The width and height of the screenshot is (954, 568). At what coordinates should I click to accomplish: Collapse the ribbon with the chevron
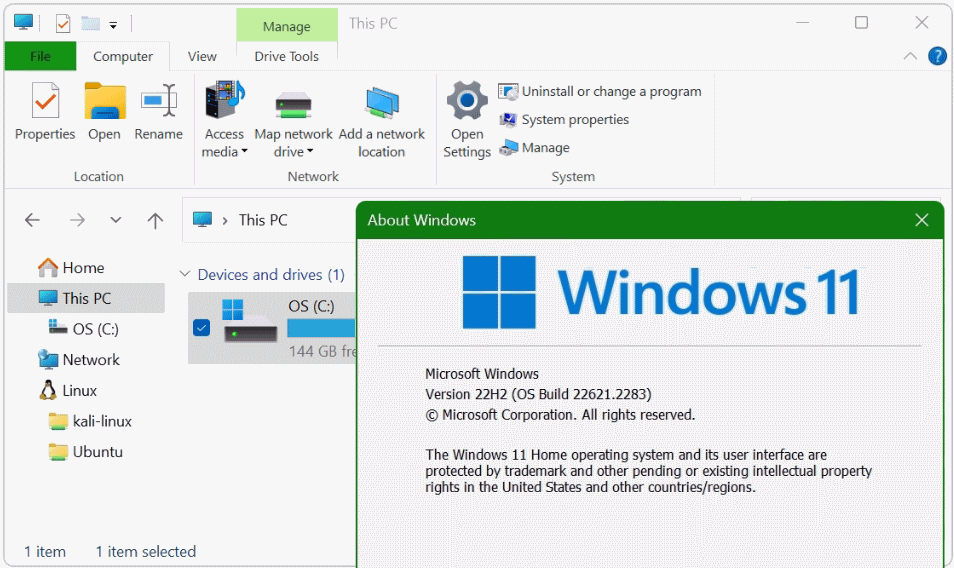pyautogui.click(x=910, y=56)
